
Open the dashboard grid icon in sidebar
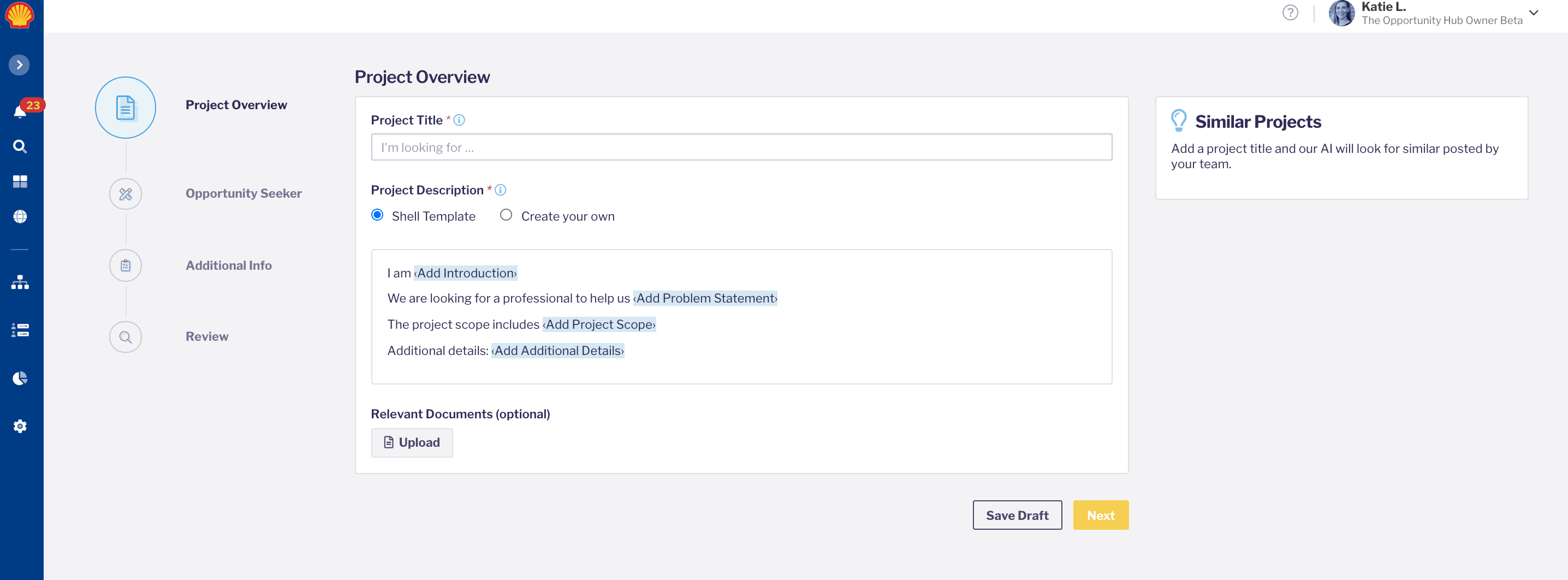coord(20,181)
